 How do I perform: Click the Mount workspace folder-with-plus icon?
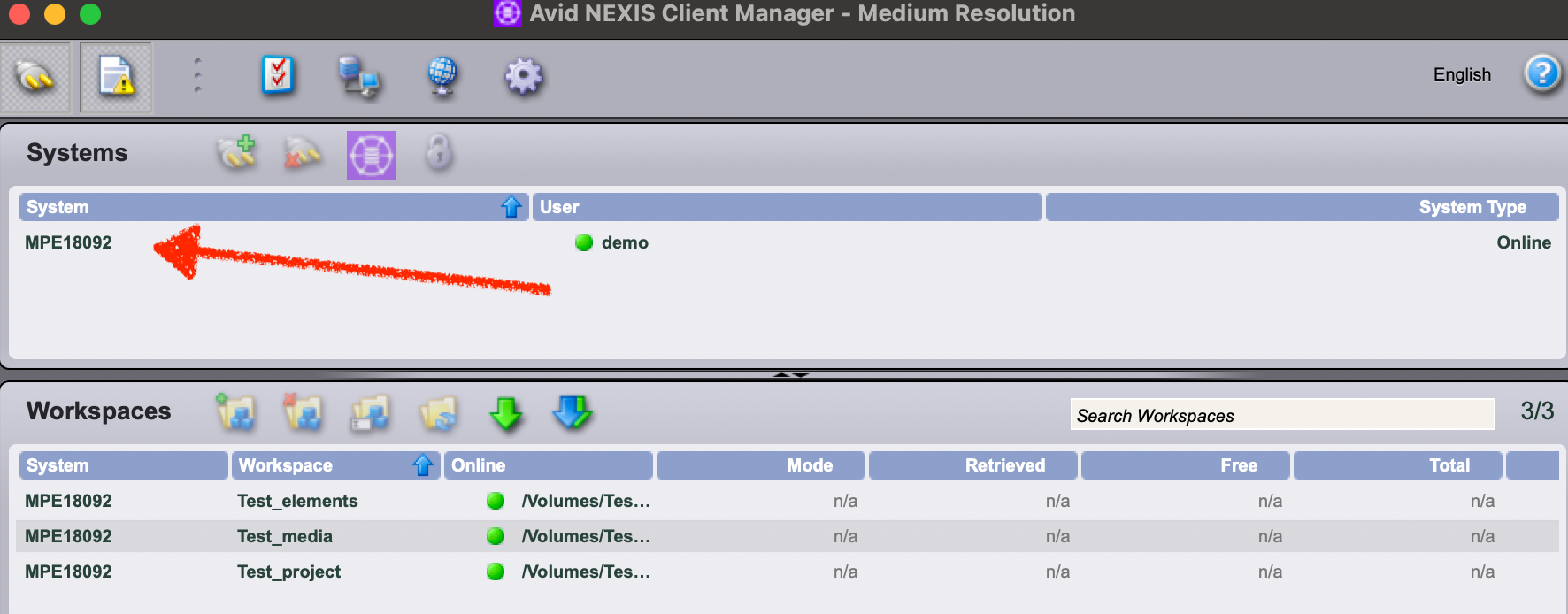[x=236, y=412]
